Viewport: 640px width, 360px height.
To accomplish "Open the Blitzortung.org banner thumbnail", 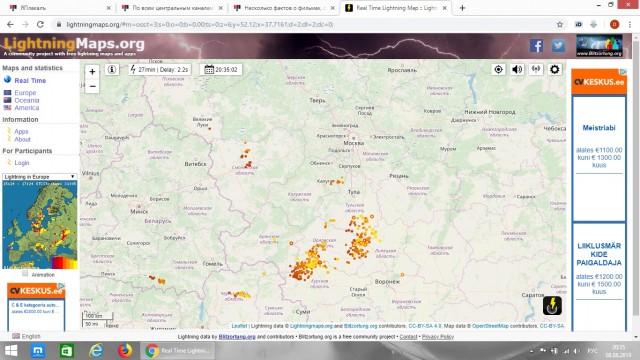I will 599,45.
